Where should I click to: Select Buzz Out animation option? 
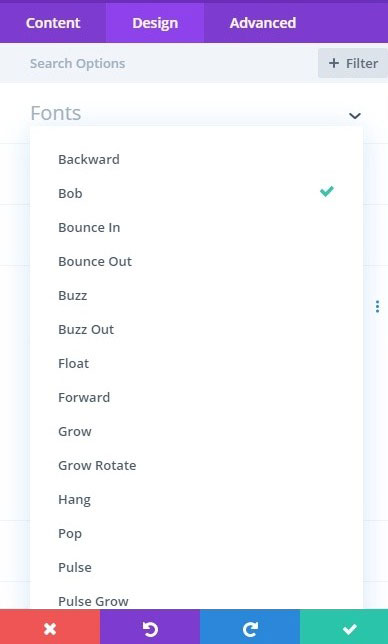pos(86,329)
